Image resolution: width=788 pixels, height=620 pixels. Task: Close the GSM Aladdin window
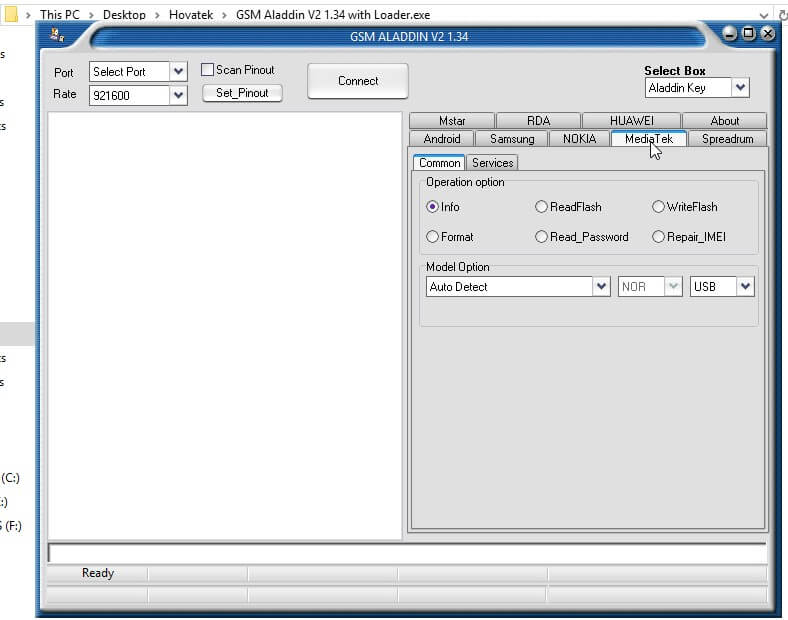point(768,34)
